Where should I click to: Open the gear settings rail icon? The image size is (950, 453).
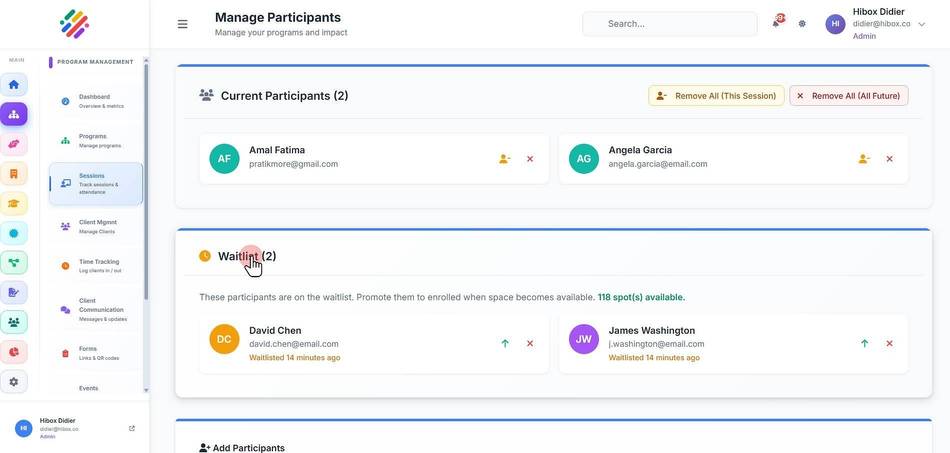point(13,382)
